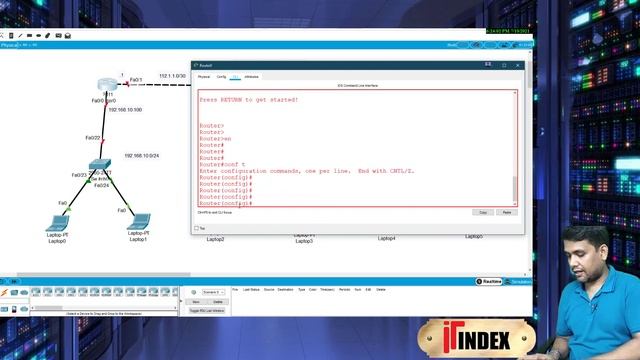The height and width of the screenshot is (360, 640).
Task: Open the Config tab of Router0
Action: [x=221, y=77]
